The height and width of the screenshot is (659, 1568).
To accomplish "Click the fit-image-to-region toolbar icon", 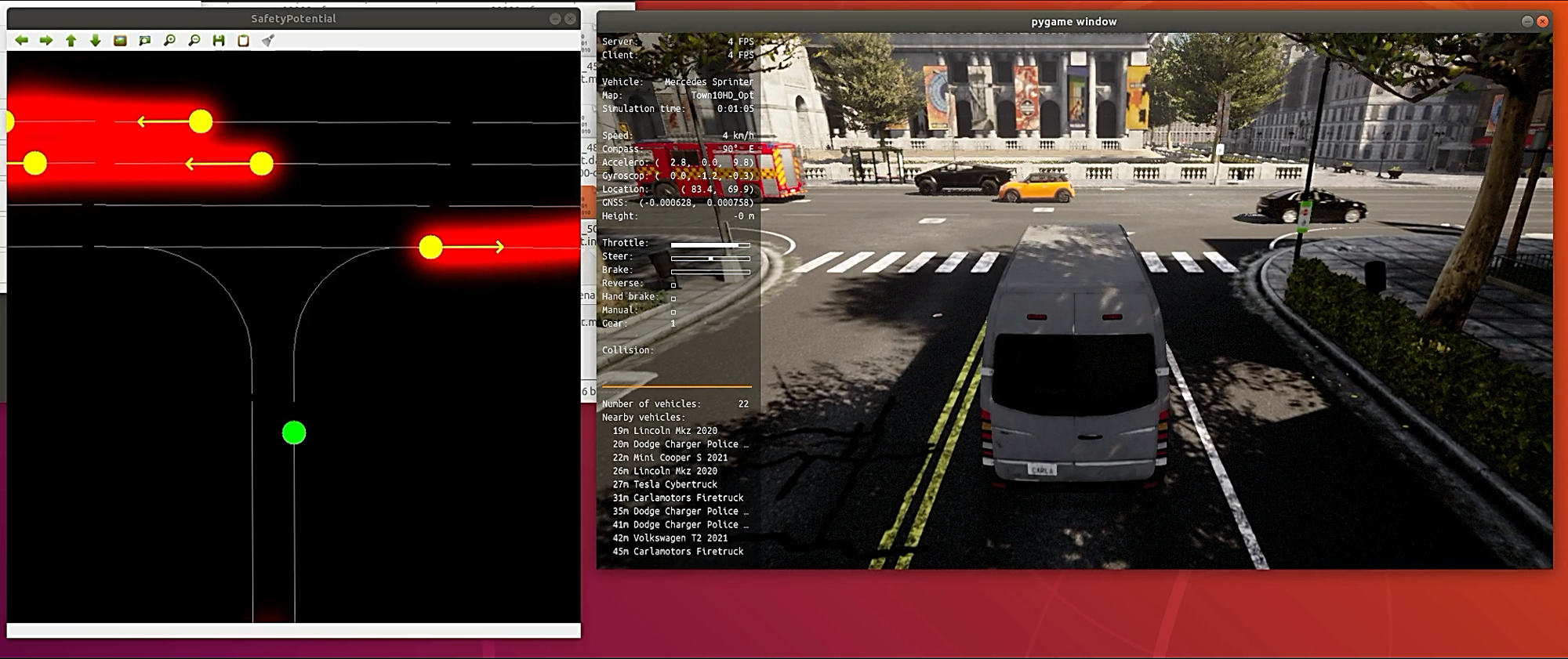I will pos(145,41).
